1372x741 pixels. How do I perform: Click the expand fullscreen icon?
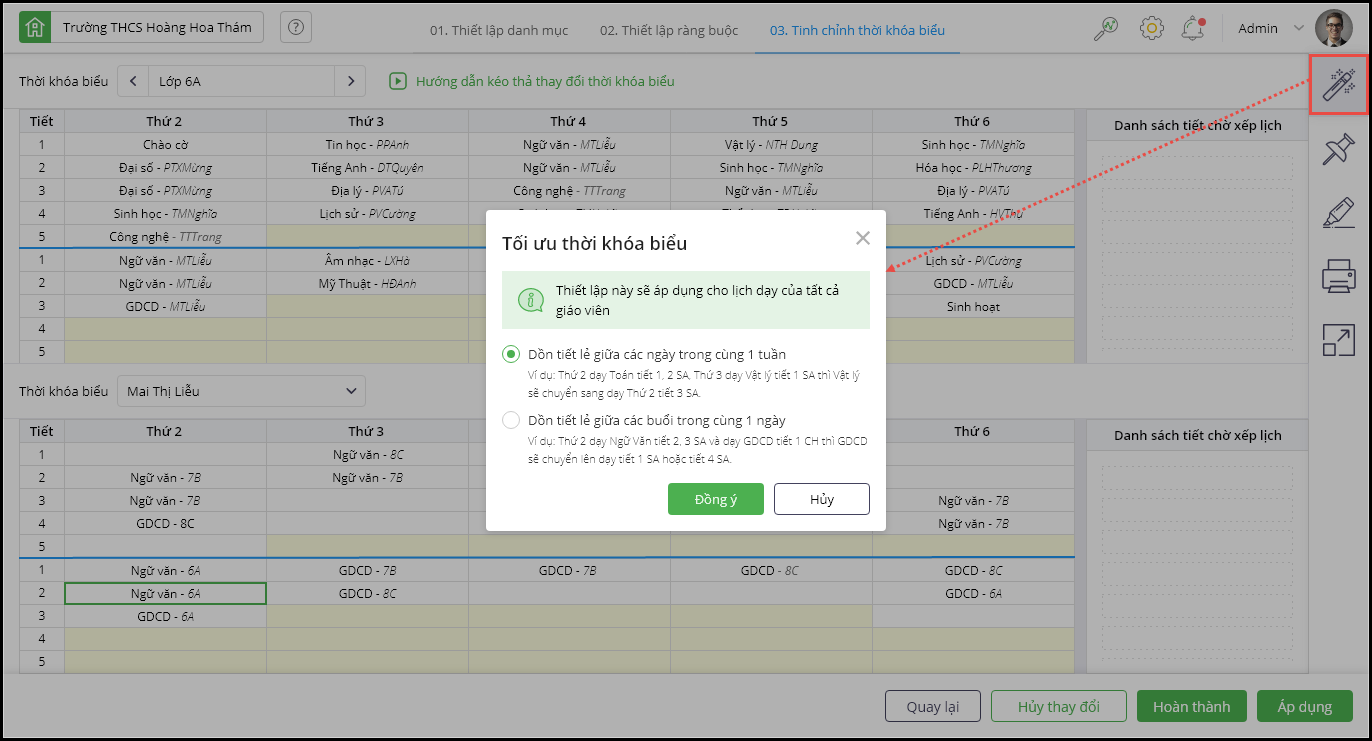[1339, 339]
